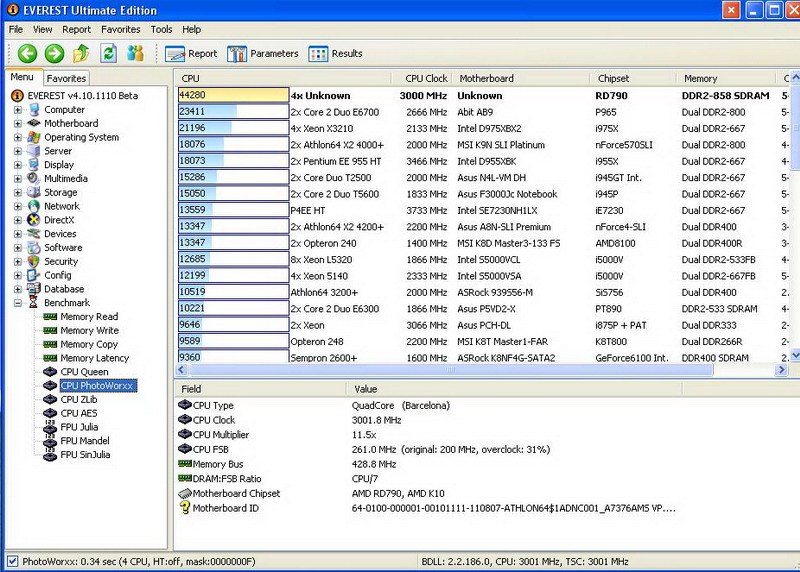Select the Motherboard tree item

click(71, 123)
